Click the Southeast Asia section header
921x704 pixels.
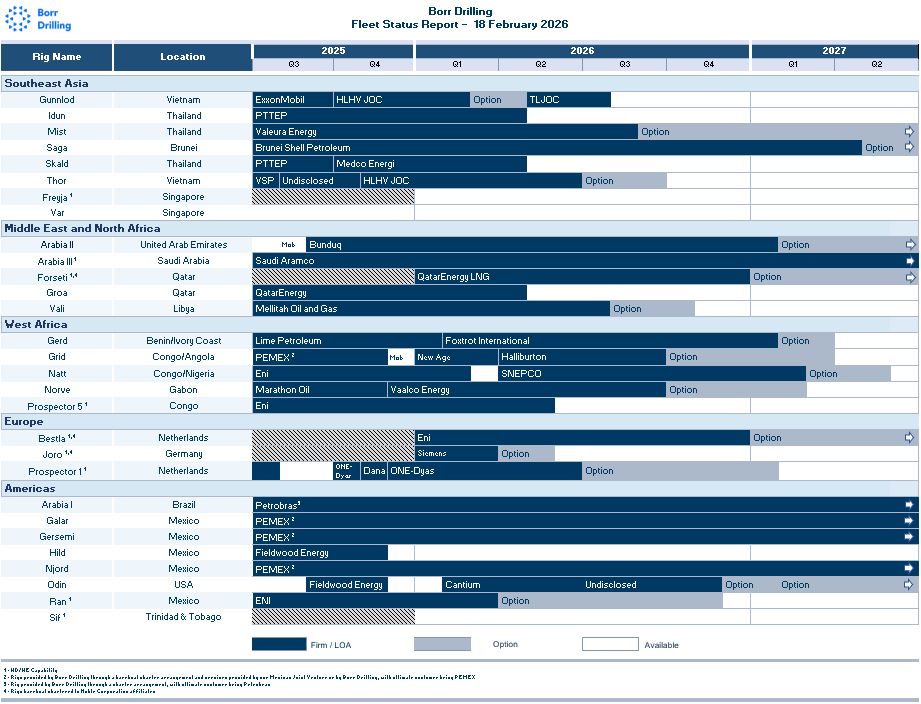pos(46,83)
